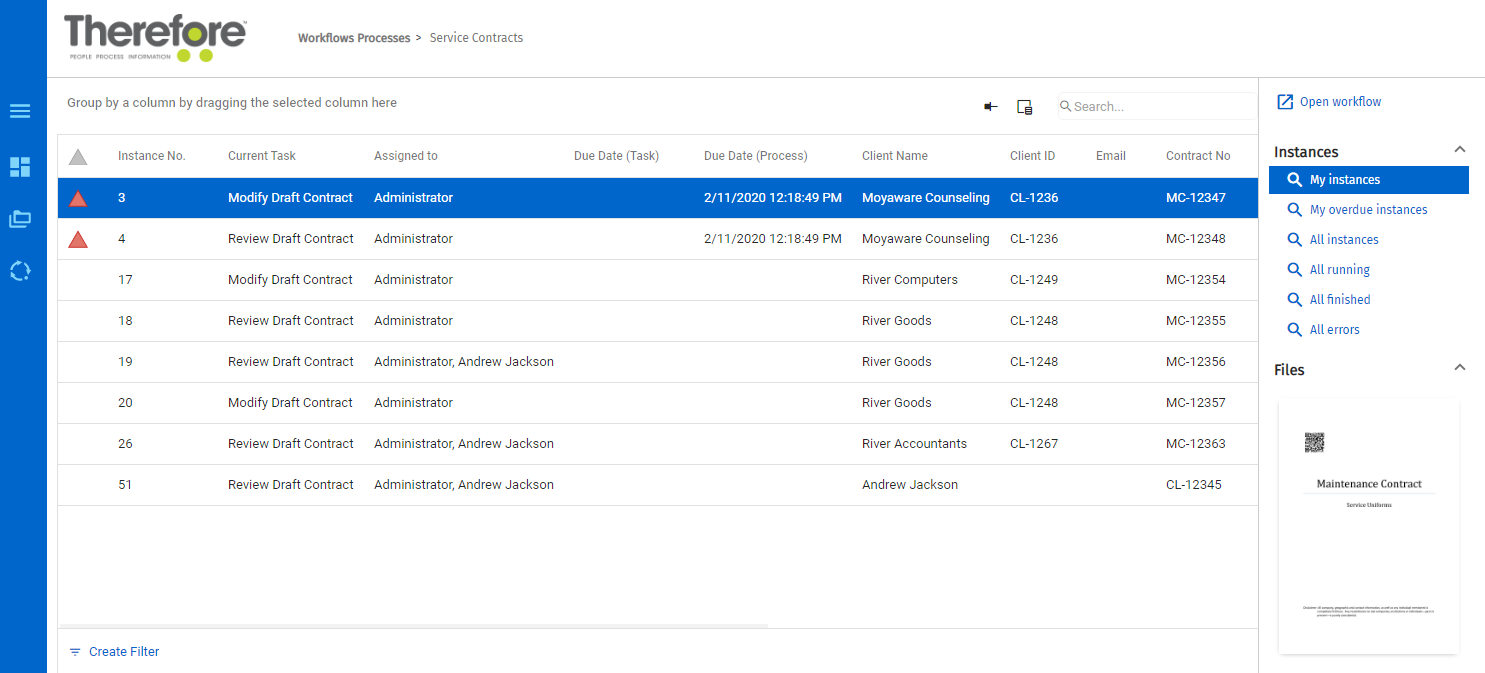1485x673 pixels.
Task: Select the My overdue instances filter
Action: [1369, 210]
